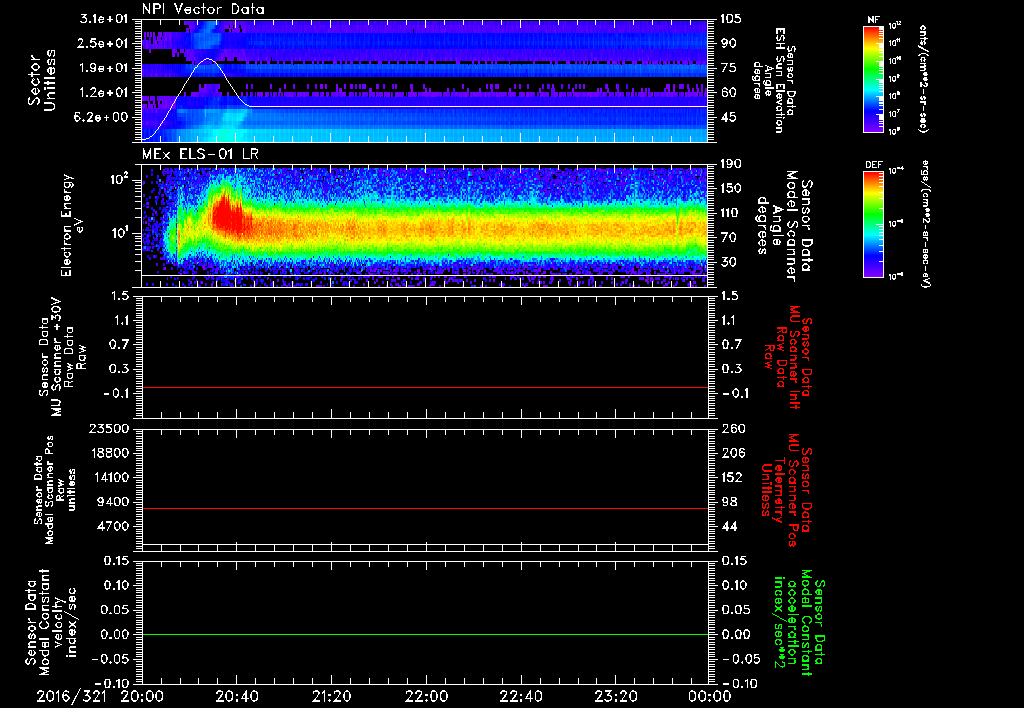Screen dimensions: 1024x708
Task: Click the white sun elevation curve peak
Action: 208,59
